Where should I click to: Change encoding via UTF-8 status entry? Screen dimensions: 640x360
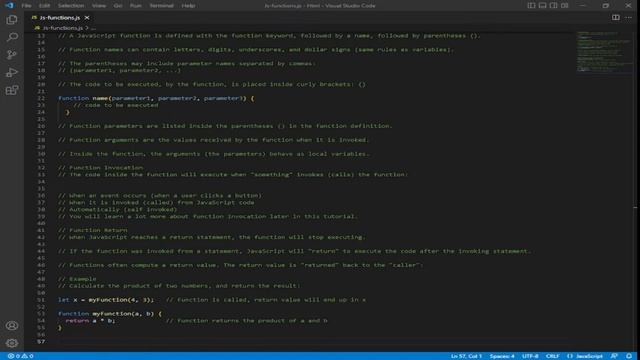click(530, 356)
